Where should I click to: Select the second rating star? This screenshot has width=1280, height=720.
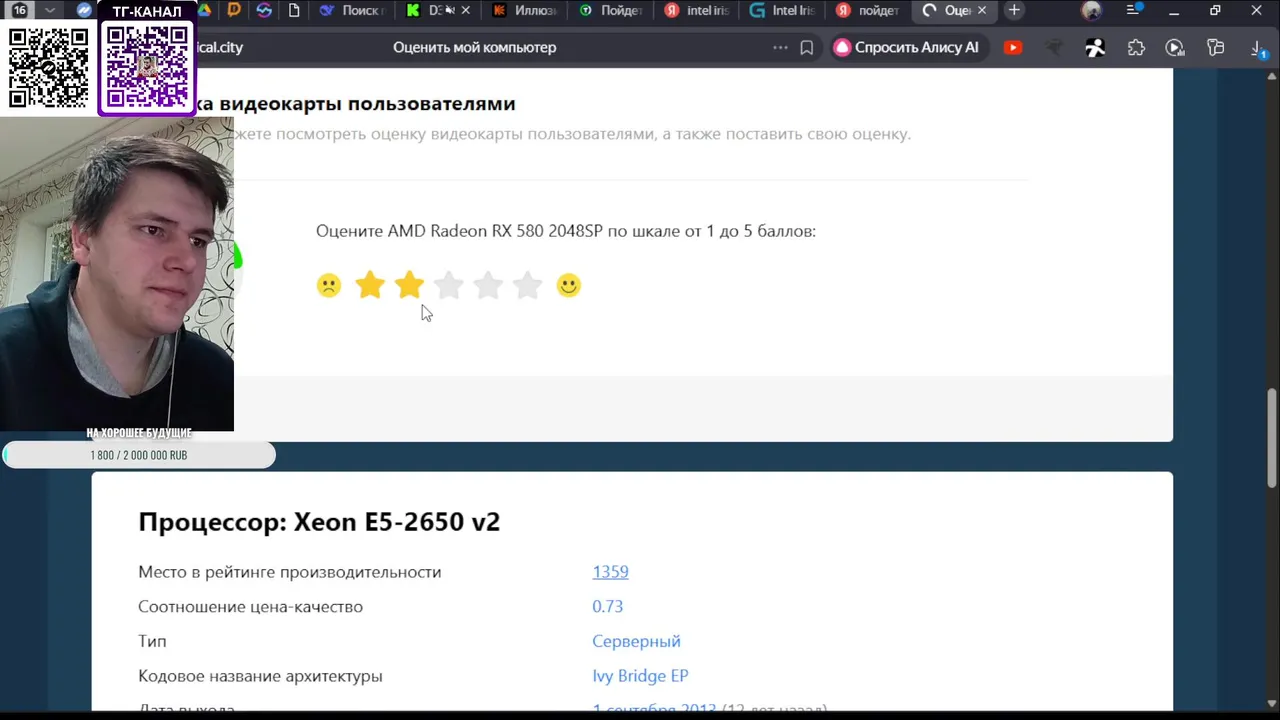pos(409,285)
